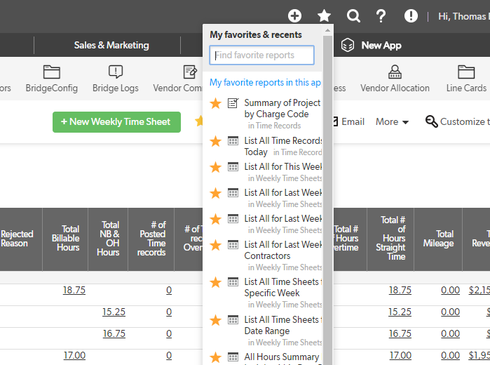Unfavorite List All Time Sheets Specific Week star
The image size is (490, 365).
pyautogui.click(x=216, y=282)
